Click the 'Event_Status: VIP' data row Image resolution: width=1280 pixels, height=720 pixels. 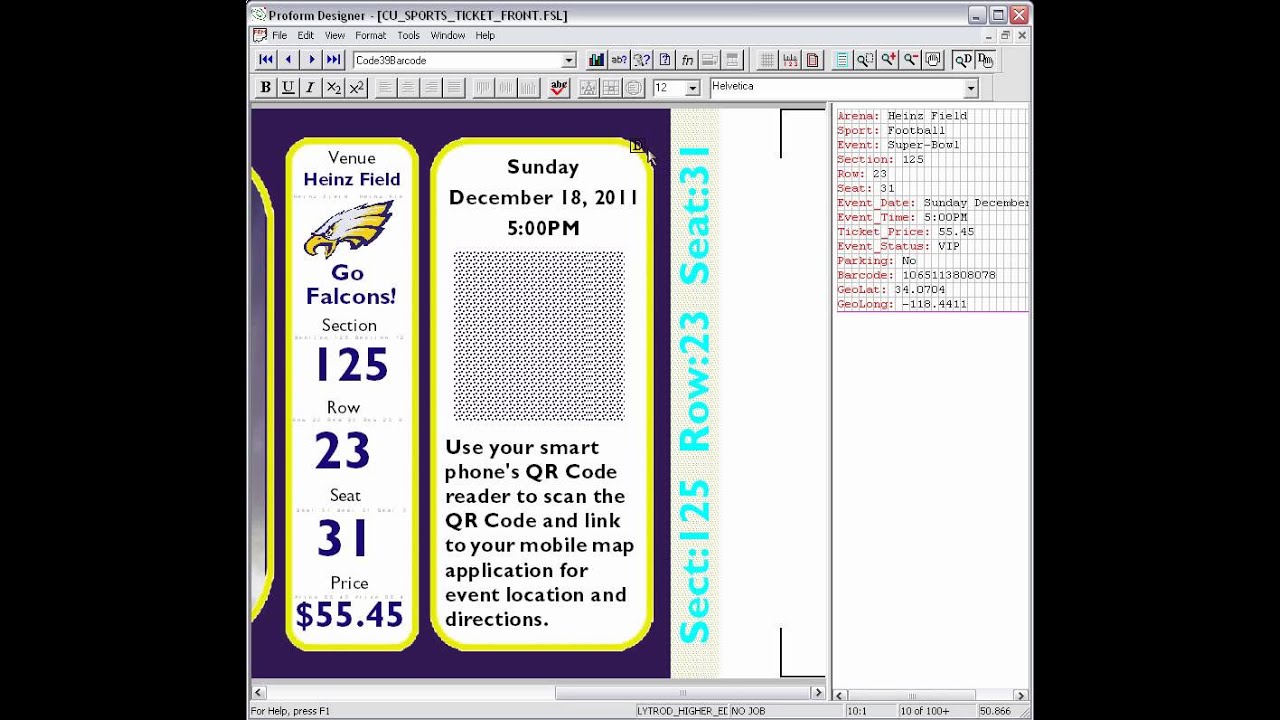point(898,246)
